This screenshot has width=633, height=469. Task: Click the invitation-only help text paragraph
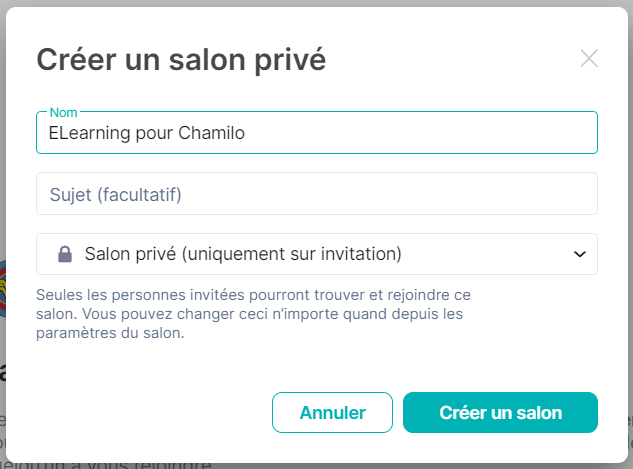pos(252,314)
